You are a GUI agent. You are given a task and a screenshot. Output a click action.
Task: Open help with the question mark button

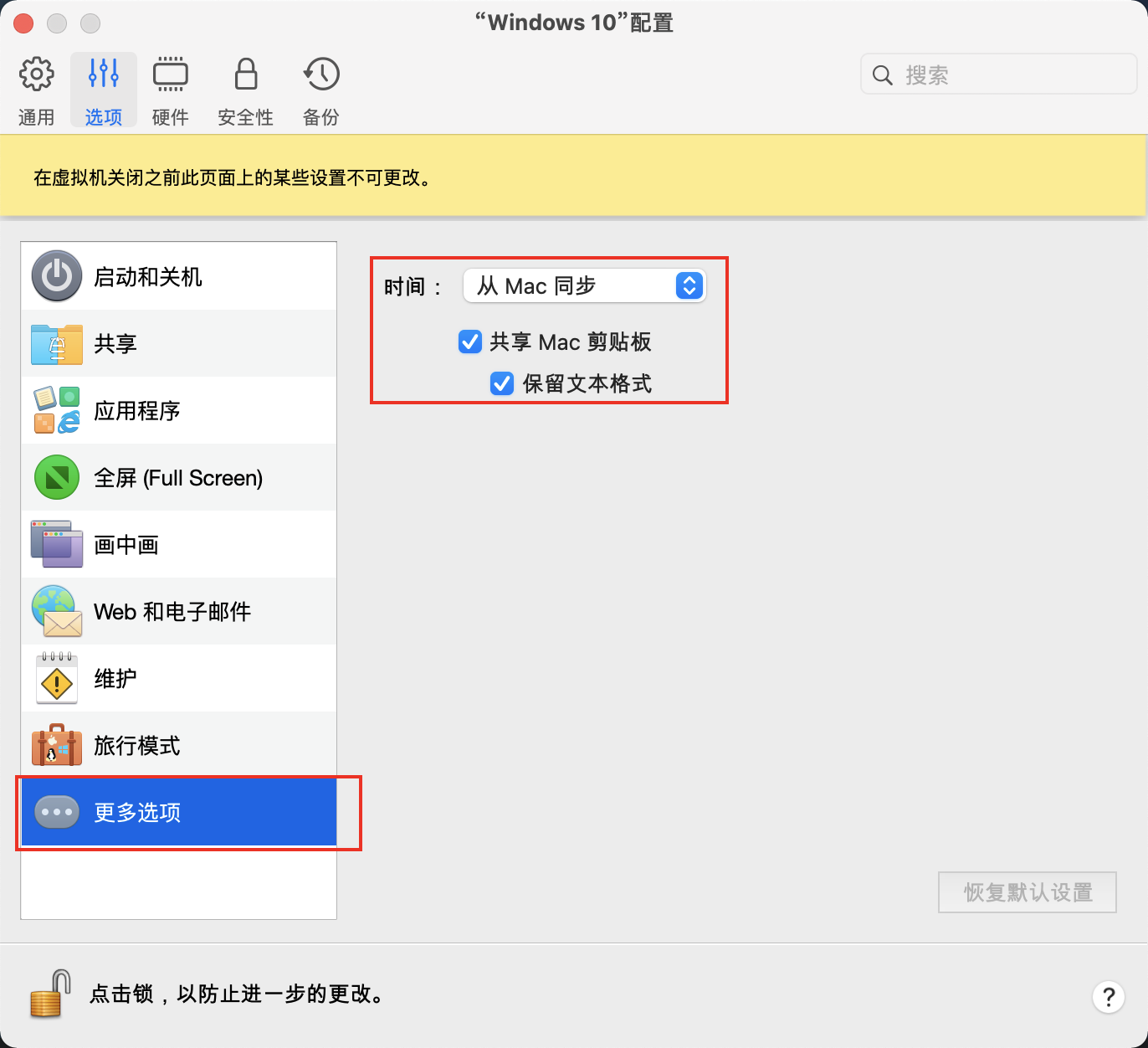pos(1109,997)
